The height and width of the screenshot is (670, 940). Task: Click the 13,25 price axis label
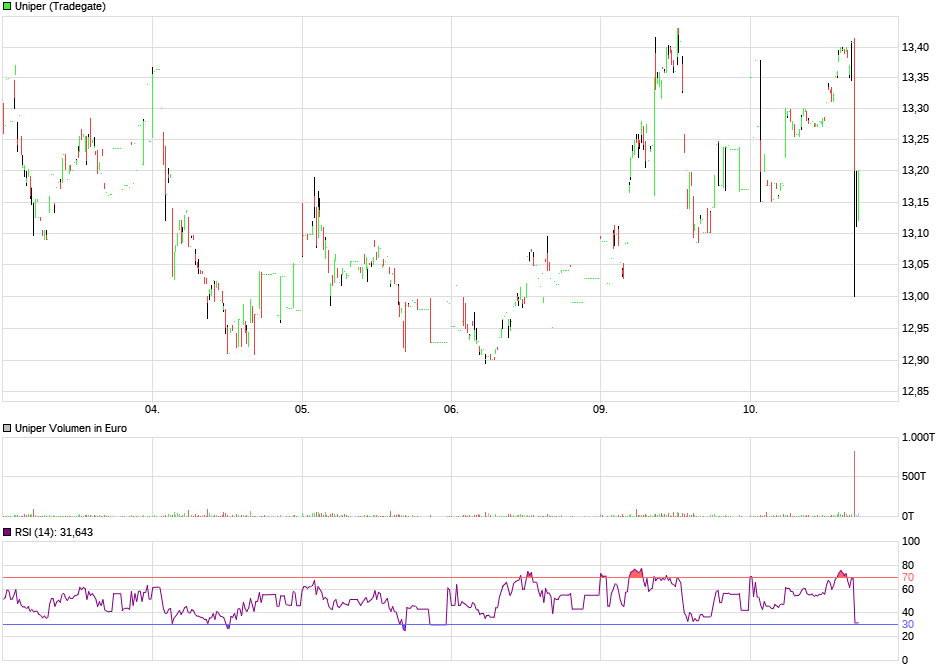tap(915, 140)
